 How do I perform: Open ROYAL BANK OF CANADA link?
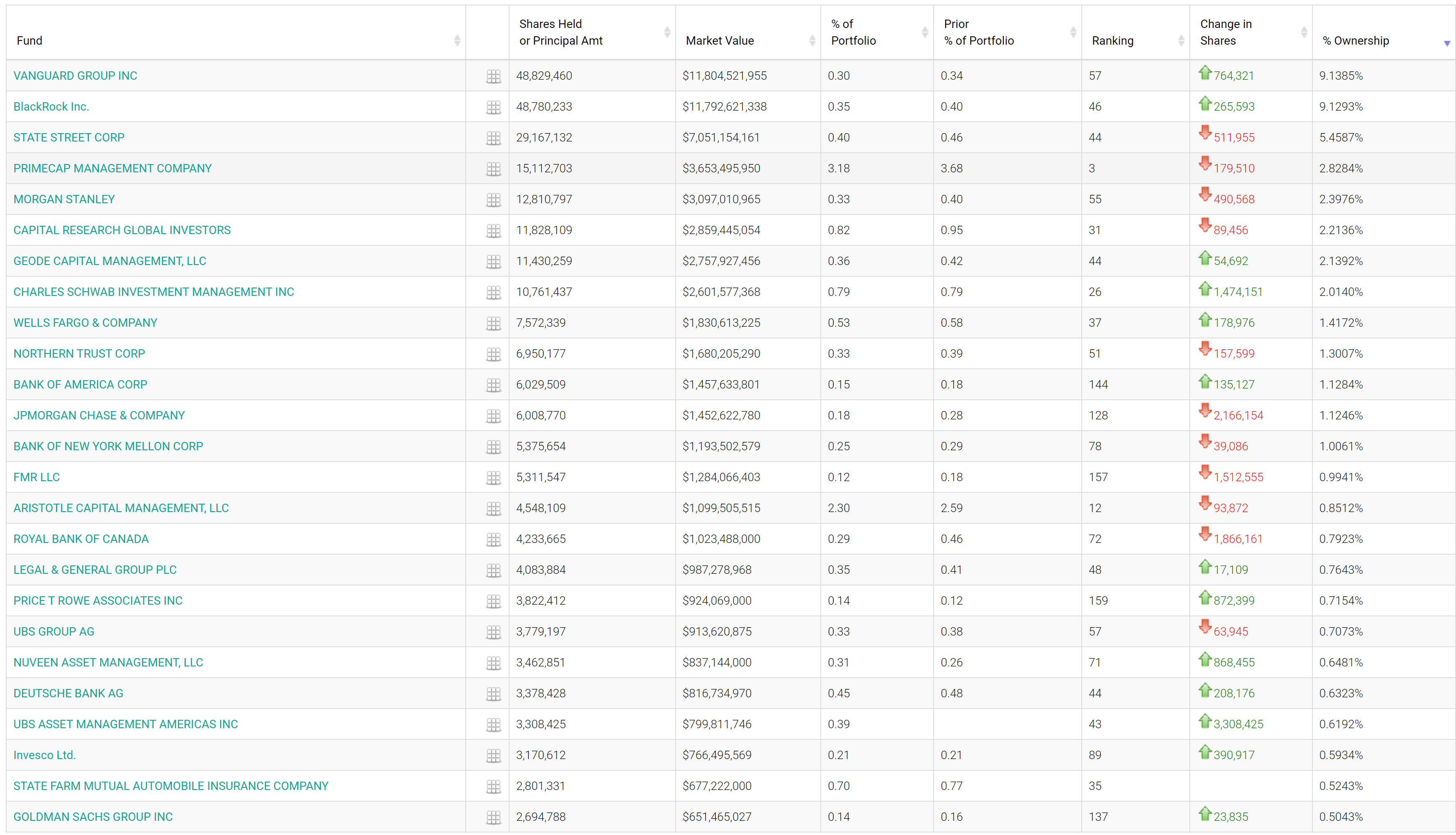81,539
